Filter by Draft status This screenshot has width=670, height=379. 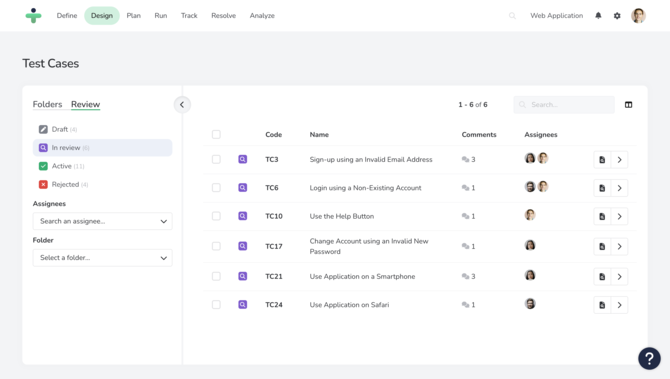tap(103, 129)
